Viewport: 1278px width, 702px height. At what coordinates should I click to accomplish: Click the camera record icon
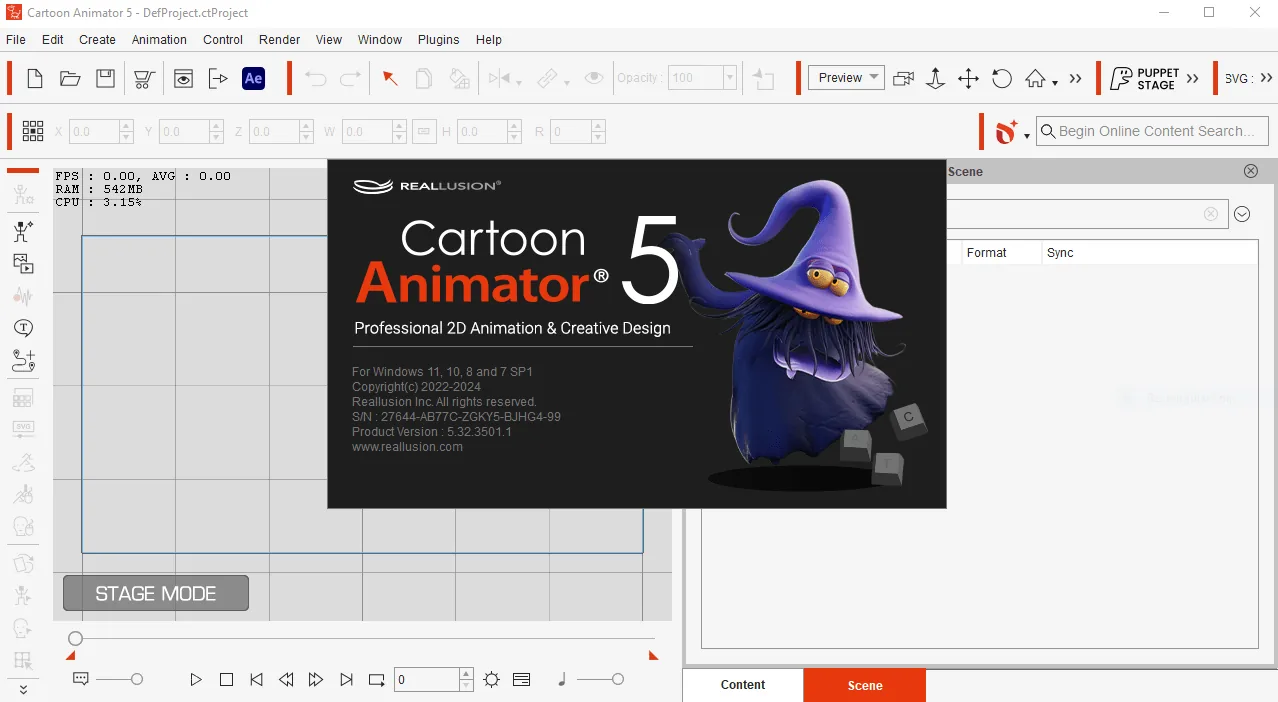click(903, 78)
